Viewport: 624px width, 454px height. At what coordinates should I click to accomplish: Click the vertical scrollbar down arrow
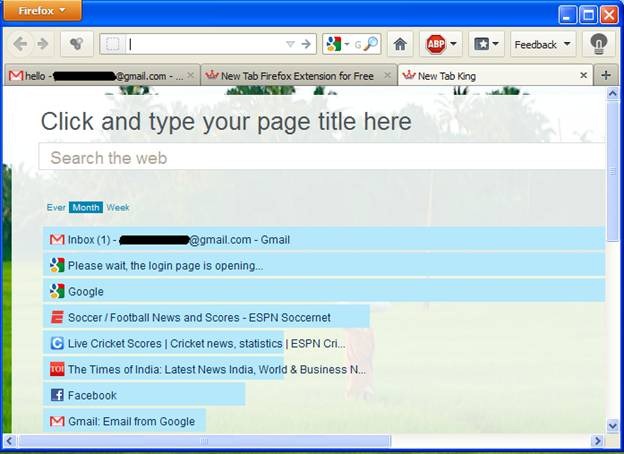612,426
